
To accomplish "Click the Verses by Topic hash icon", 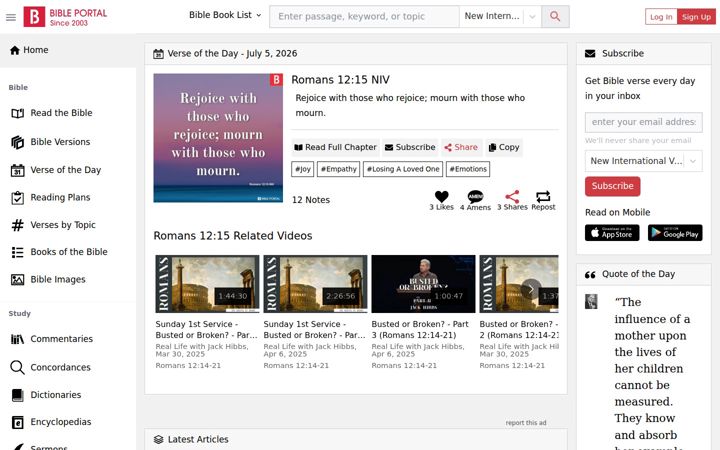I will (17, 225).
